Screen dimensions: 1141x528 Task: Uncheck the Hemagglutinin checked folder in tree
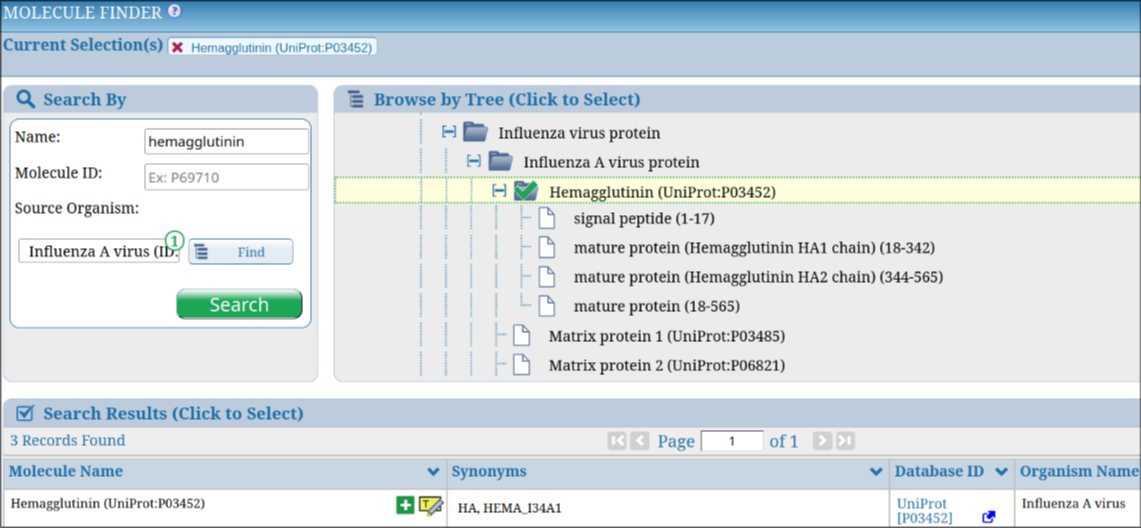coord(526,191)
